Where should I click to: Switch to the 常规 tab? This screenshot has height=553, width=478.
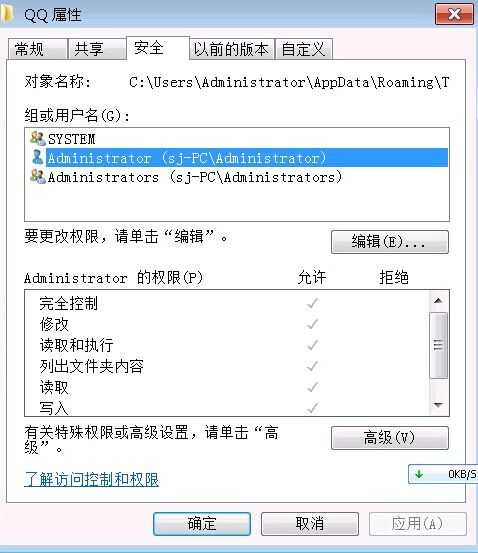(37, 49)
